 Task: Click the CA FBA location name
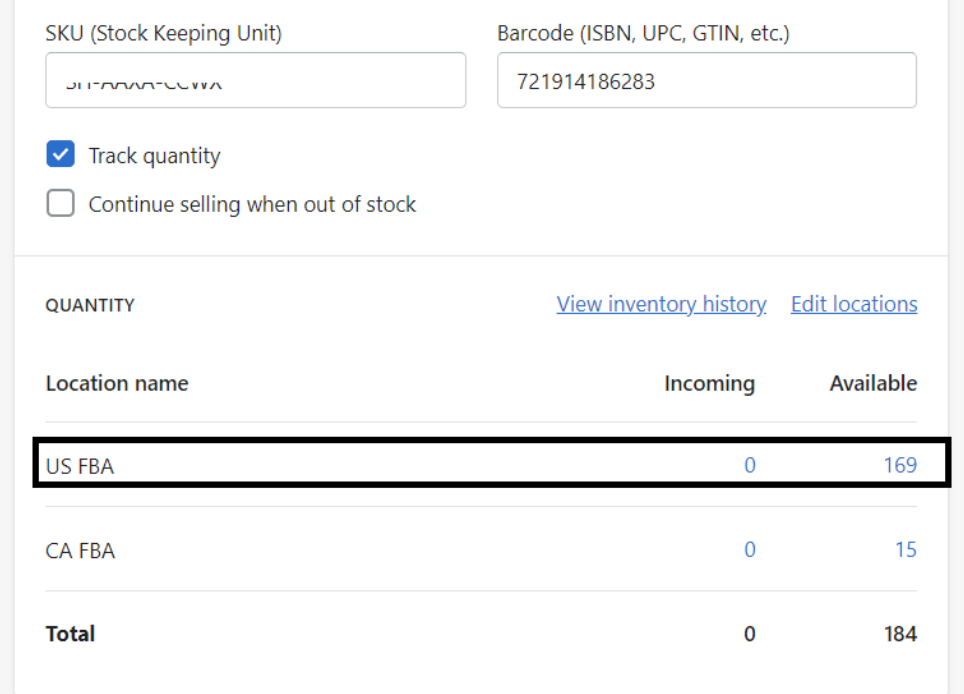click(x=80, y=551)
